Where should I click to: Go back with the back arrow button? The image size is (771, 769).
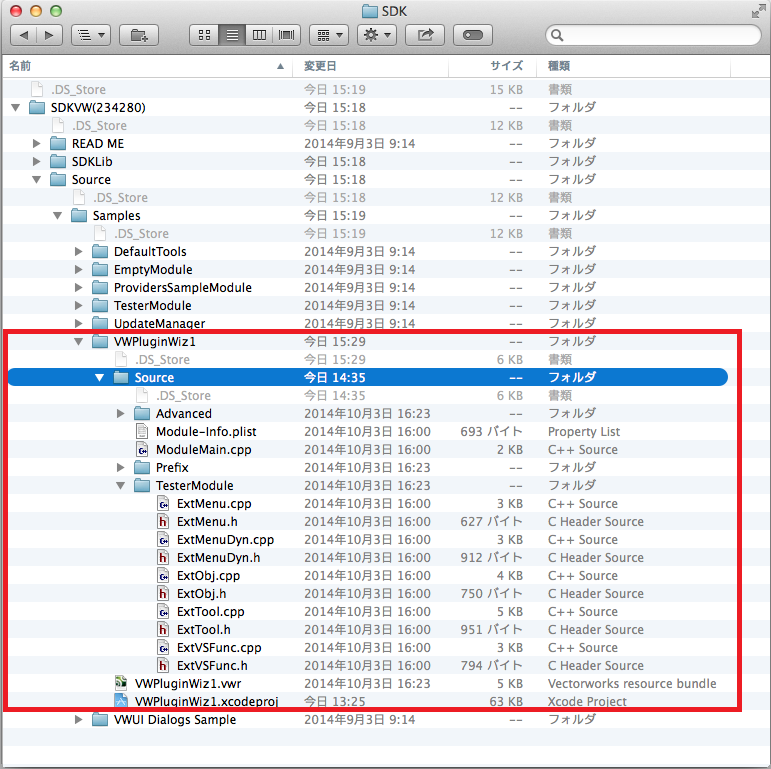[24, 35]
